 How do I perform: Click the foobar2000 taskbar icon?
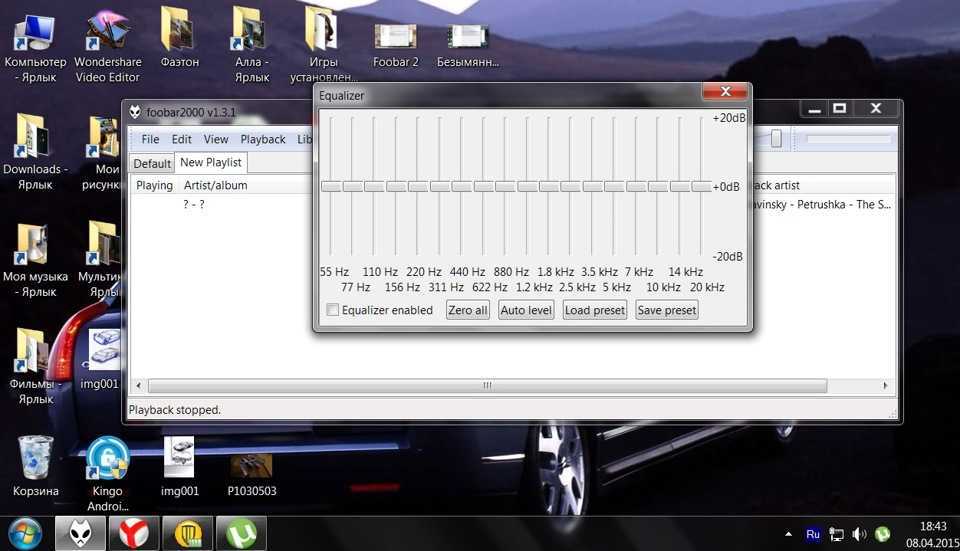pyautogui.click(x=79, y=534)
